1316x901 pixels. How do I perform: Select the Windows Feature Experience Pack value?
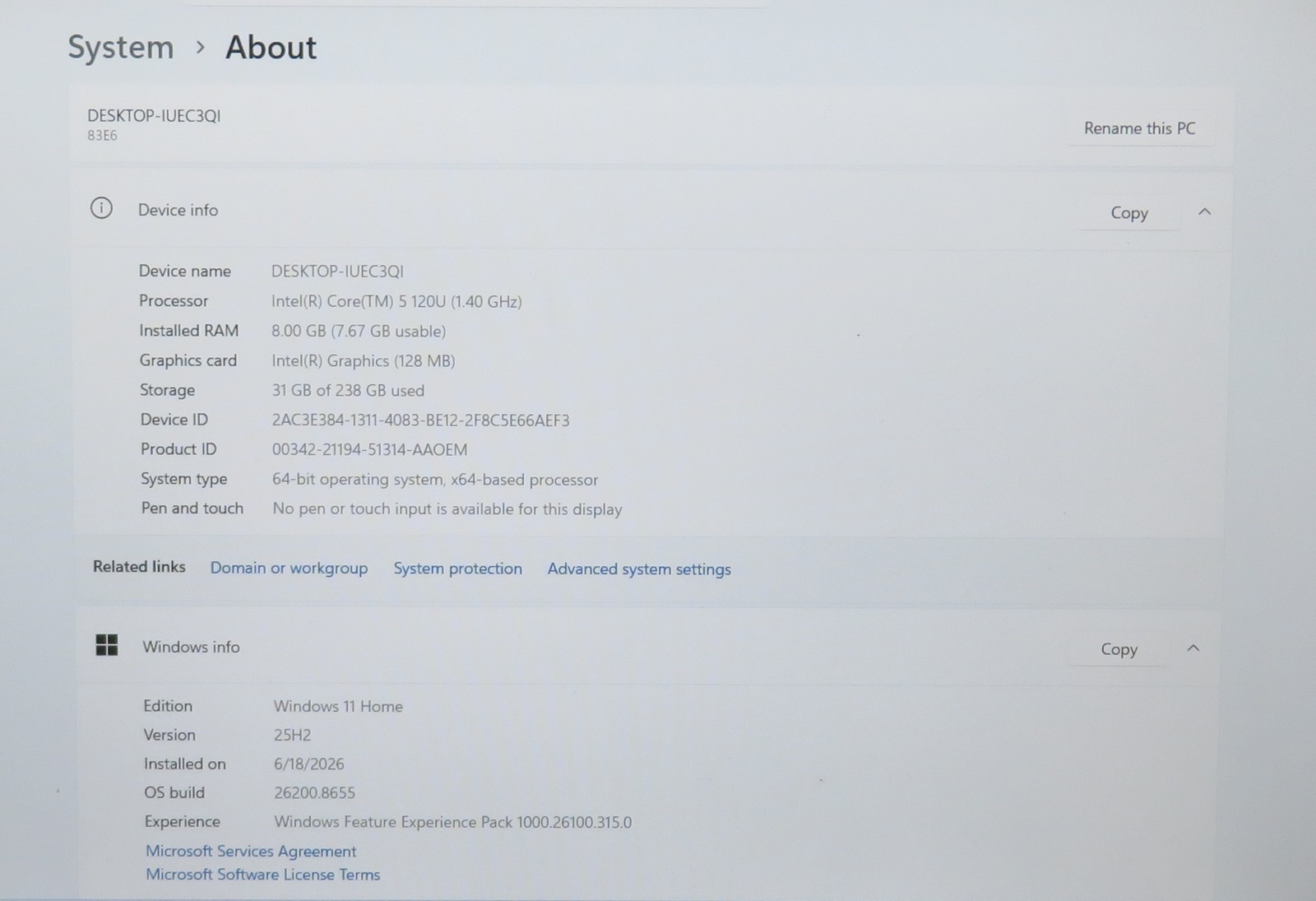[x=452, y=822]
